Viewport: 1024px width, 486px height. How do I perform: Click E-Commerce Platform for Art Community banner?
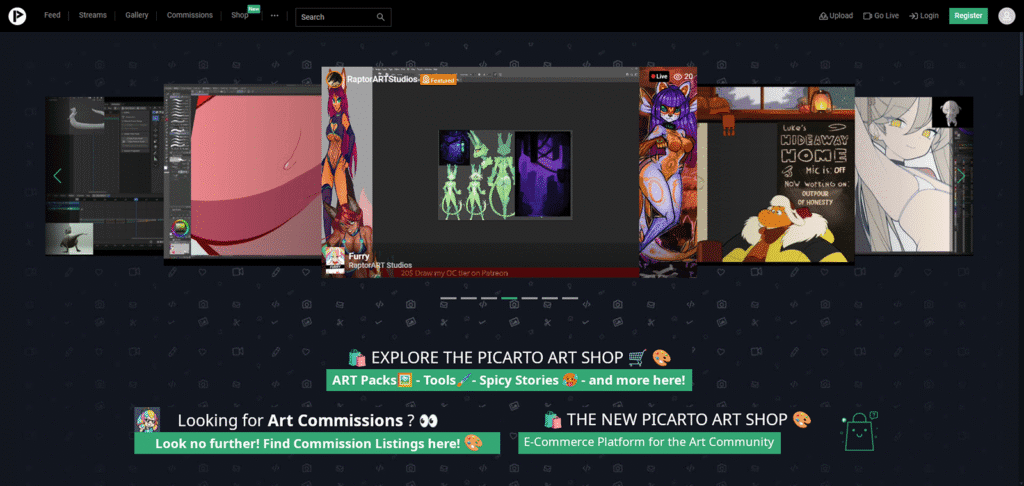tap(649, 442)
